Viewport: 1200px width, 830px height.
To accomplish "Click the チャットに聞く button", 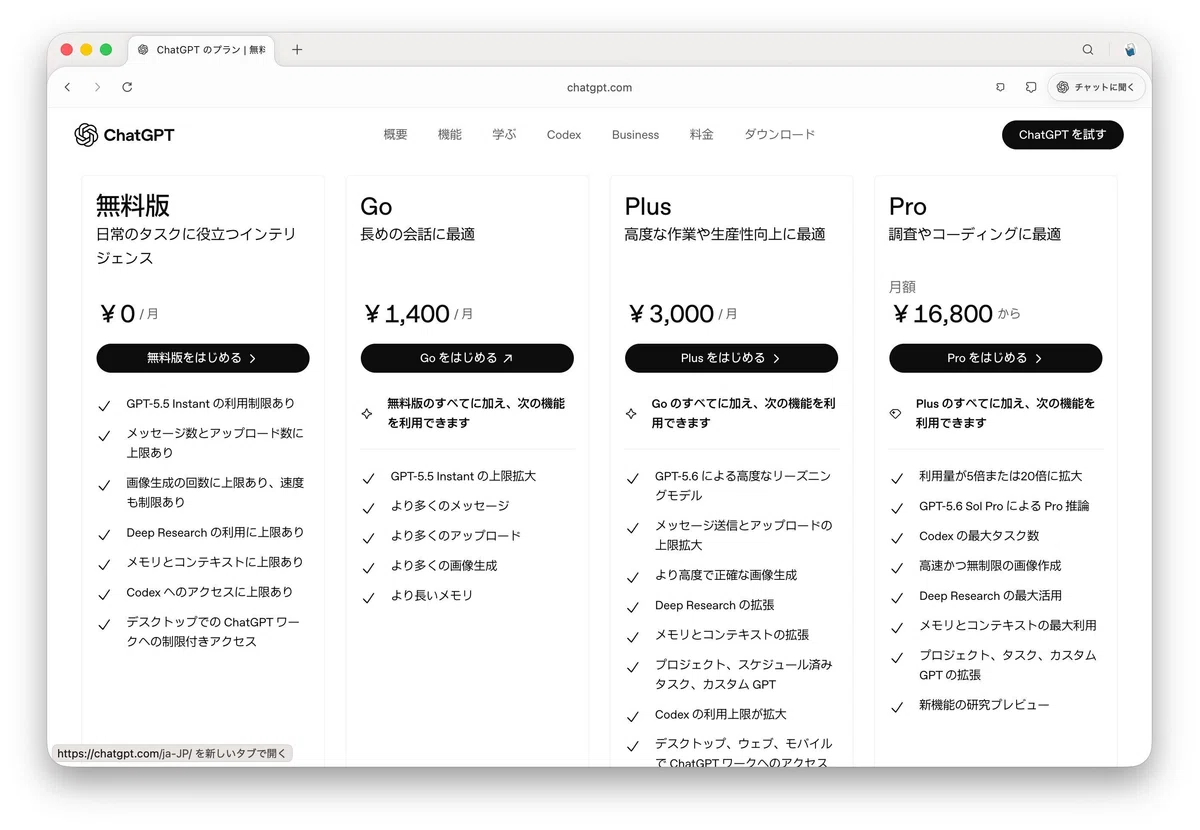I will click(1096, 87).
